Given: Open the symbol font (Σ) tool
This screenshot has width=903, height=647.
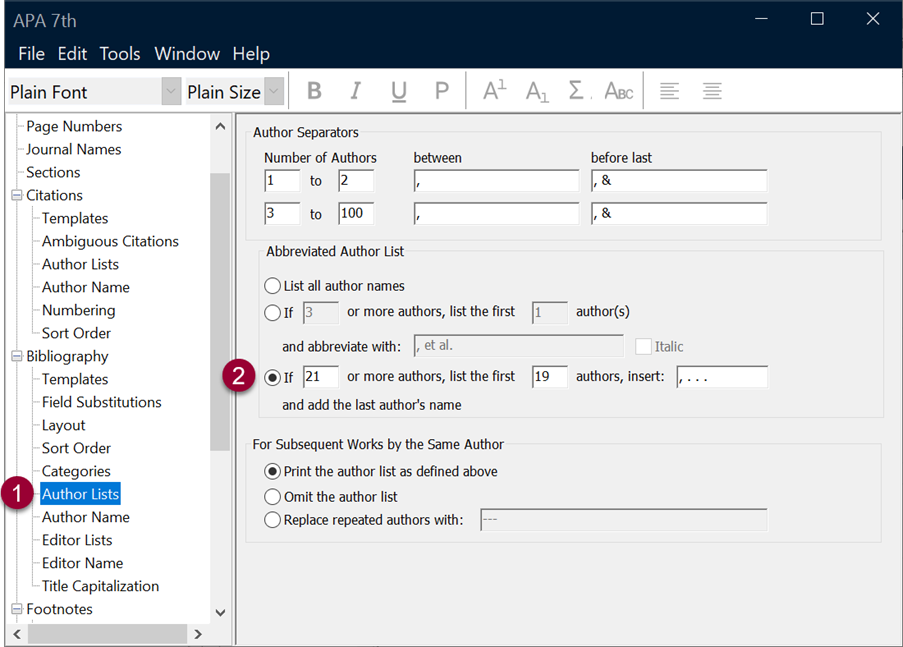Looking at the screenshot, I should [x=576, y=90].
